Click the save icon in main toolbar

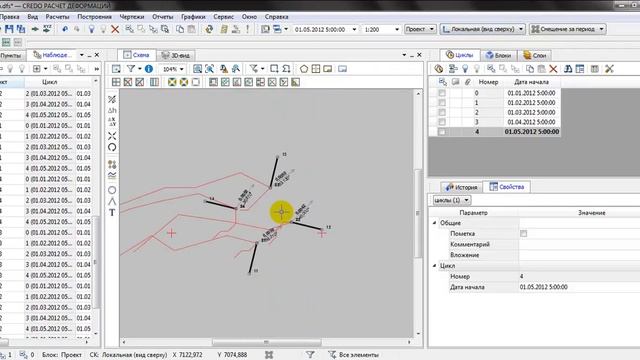[x=9, y=29]
